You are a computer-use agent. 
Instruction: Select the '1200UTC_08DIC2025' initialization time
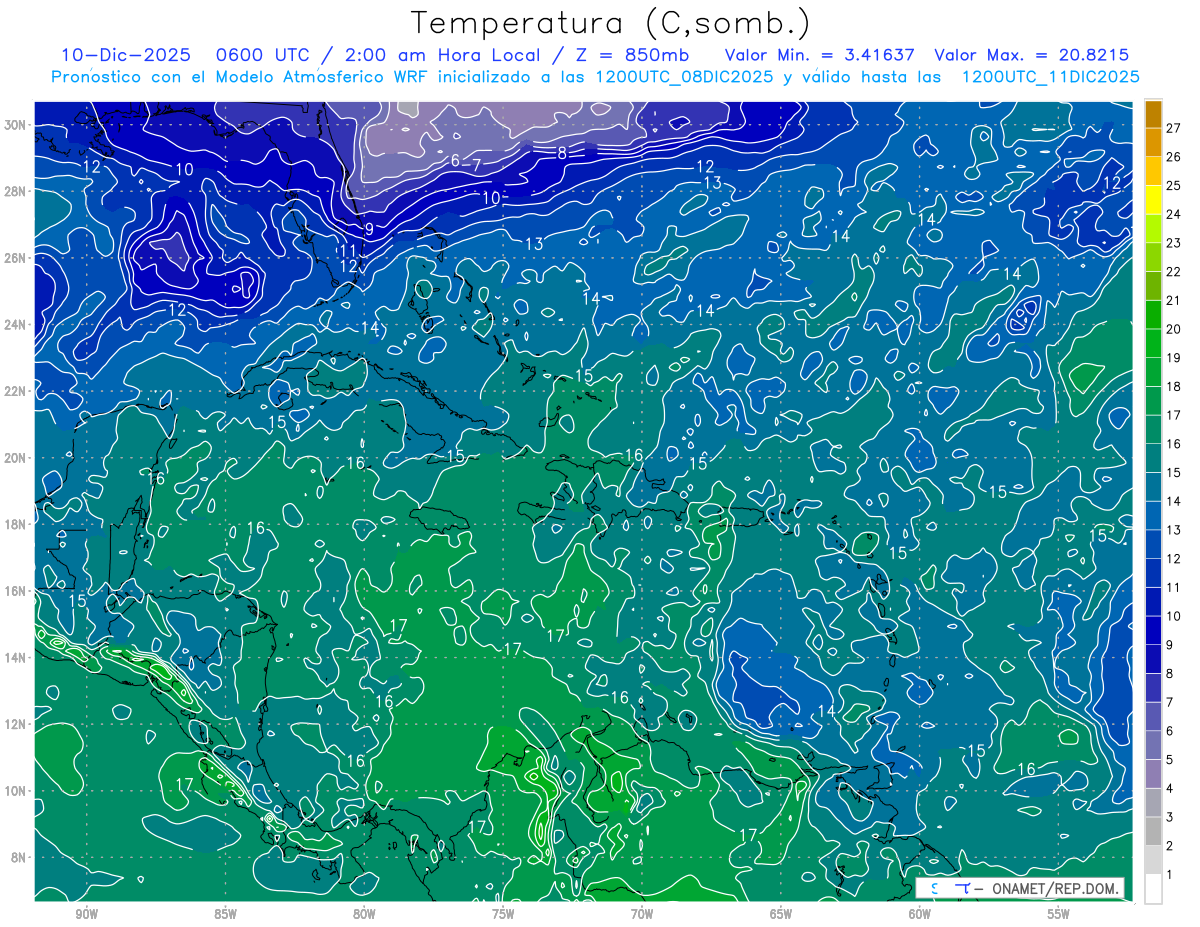[684, 77]
